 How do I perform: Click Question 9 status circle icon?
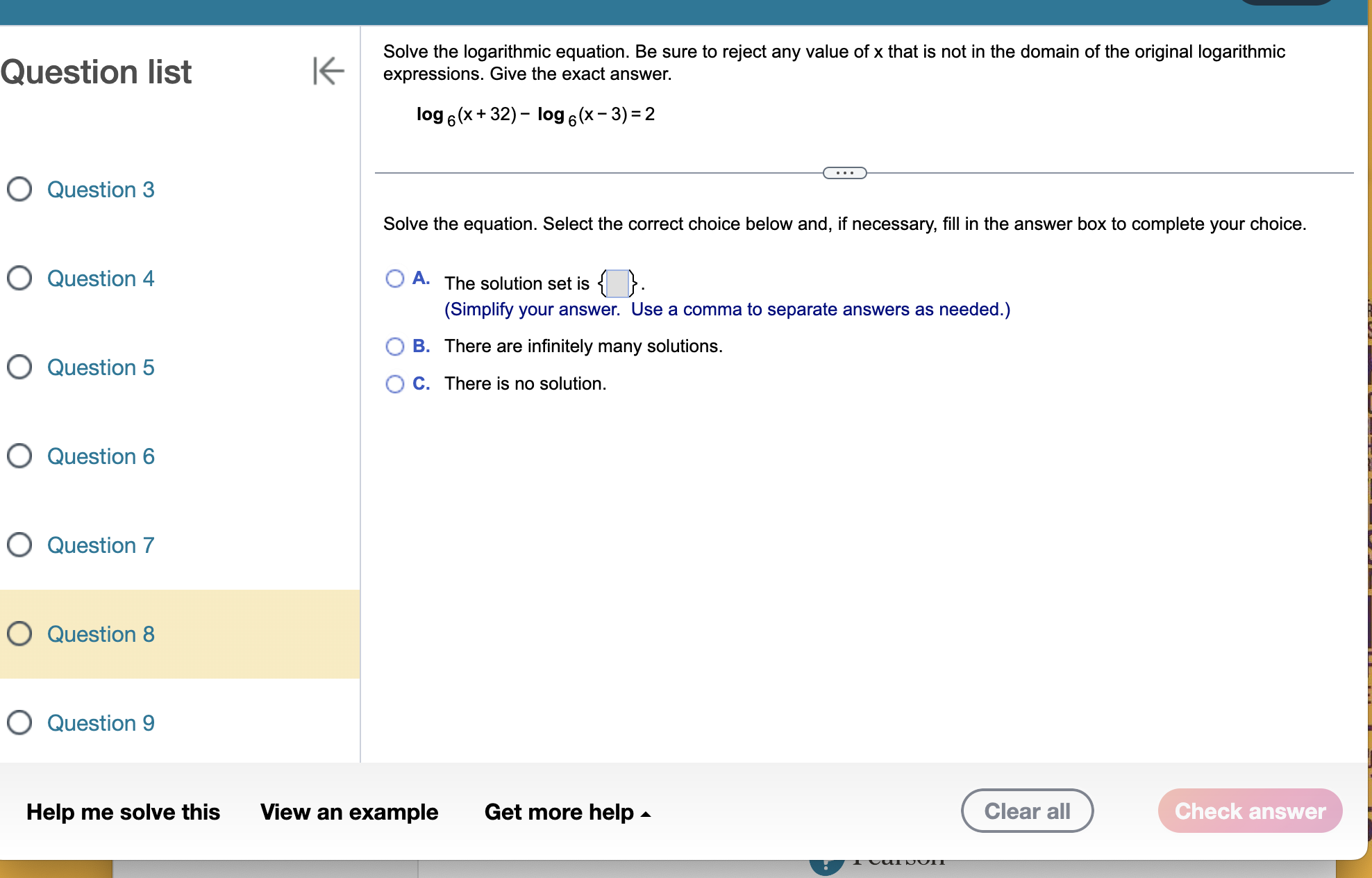pyautogui.click(x=19, y=722)
